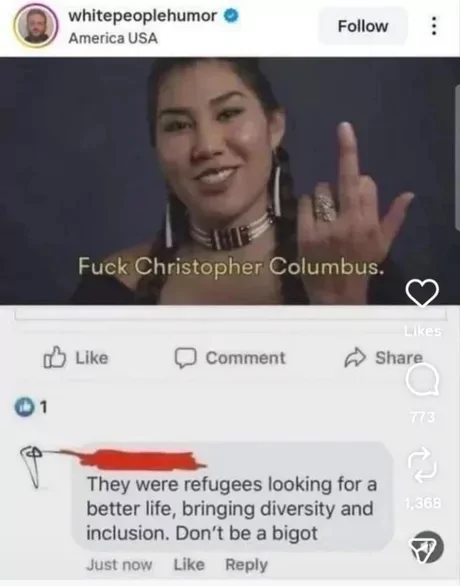Tap the Share arrow button
The width and height of the screenshot is (460, 586).
click(383, 358)
